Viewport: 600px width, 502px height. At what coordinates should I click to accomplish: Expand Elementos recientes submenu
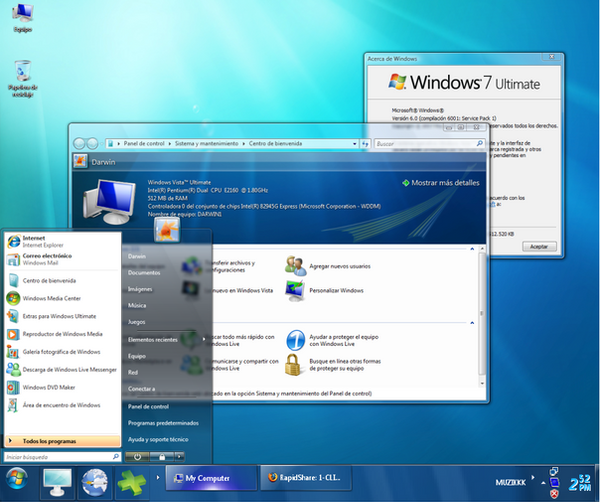[x=167, y=339]
